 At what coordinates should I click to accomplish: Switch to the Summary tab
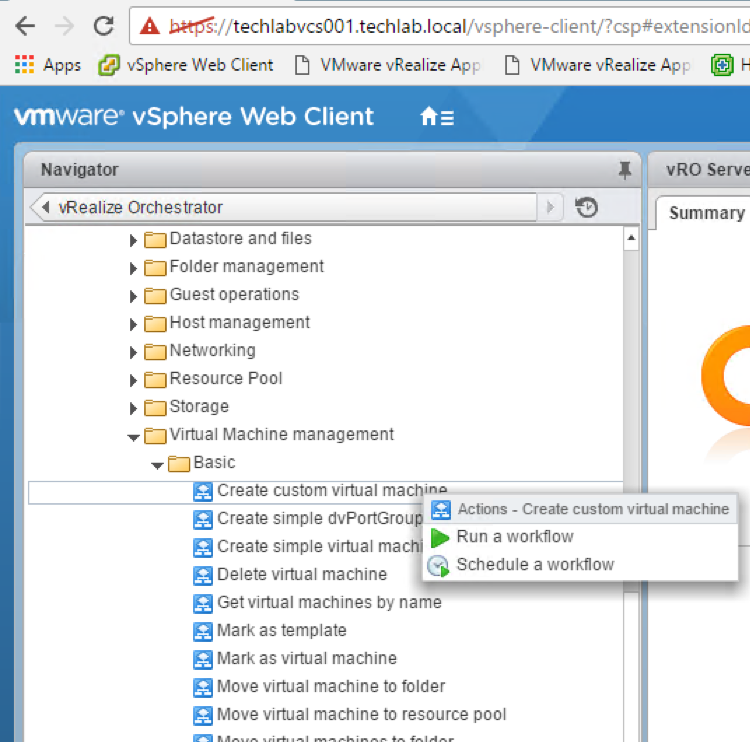[706, 213]
